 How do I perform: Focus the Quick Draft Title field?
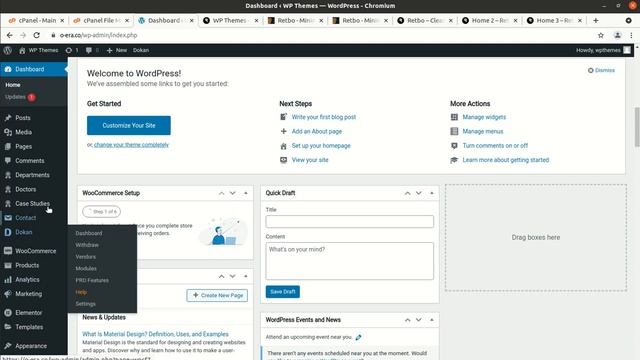click(349, 221)
